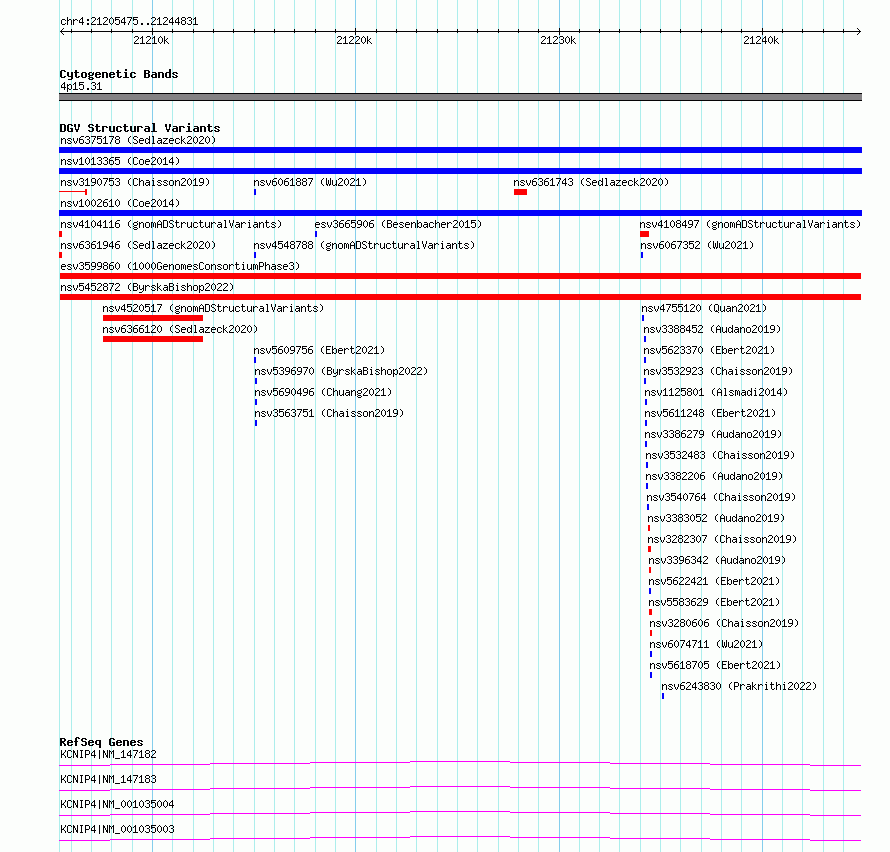Click nsv5611248 (Ebert2021) label
Image resolution: width=890 pixels, height=852 pixels.
(710, 413)
